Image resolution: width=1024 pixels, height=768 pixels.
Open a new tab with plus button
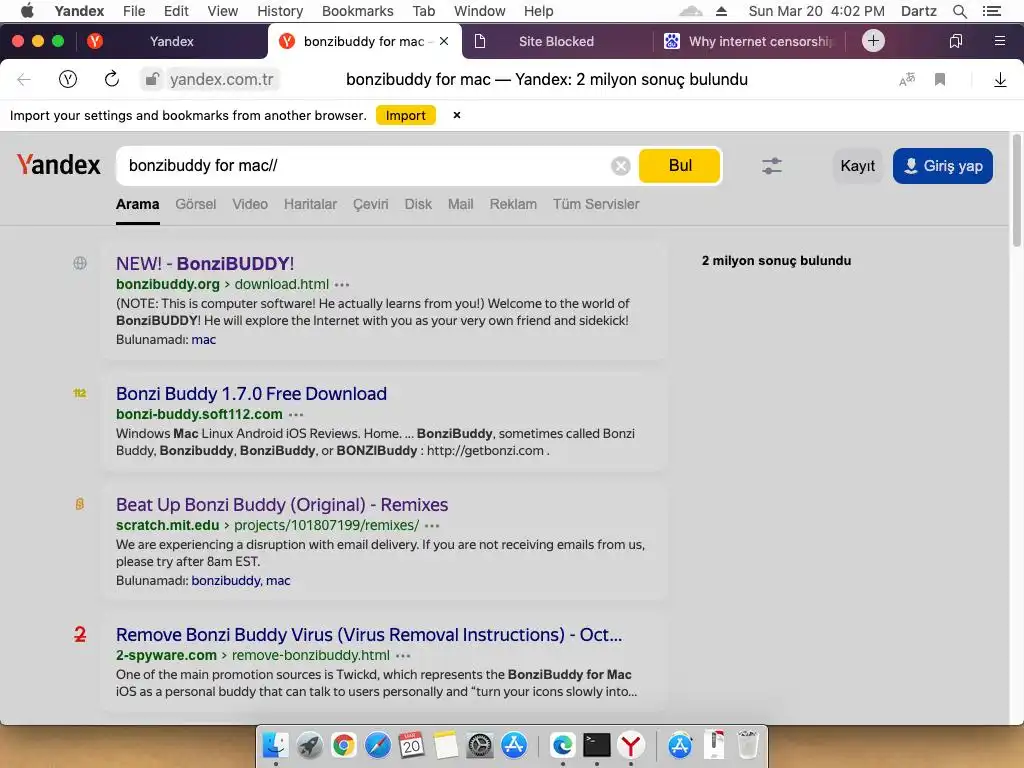pyautogui.click(x=873, y=40)
